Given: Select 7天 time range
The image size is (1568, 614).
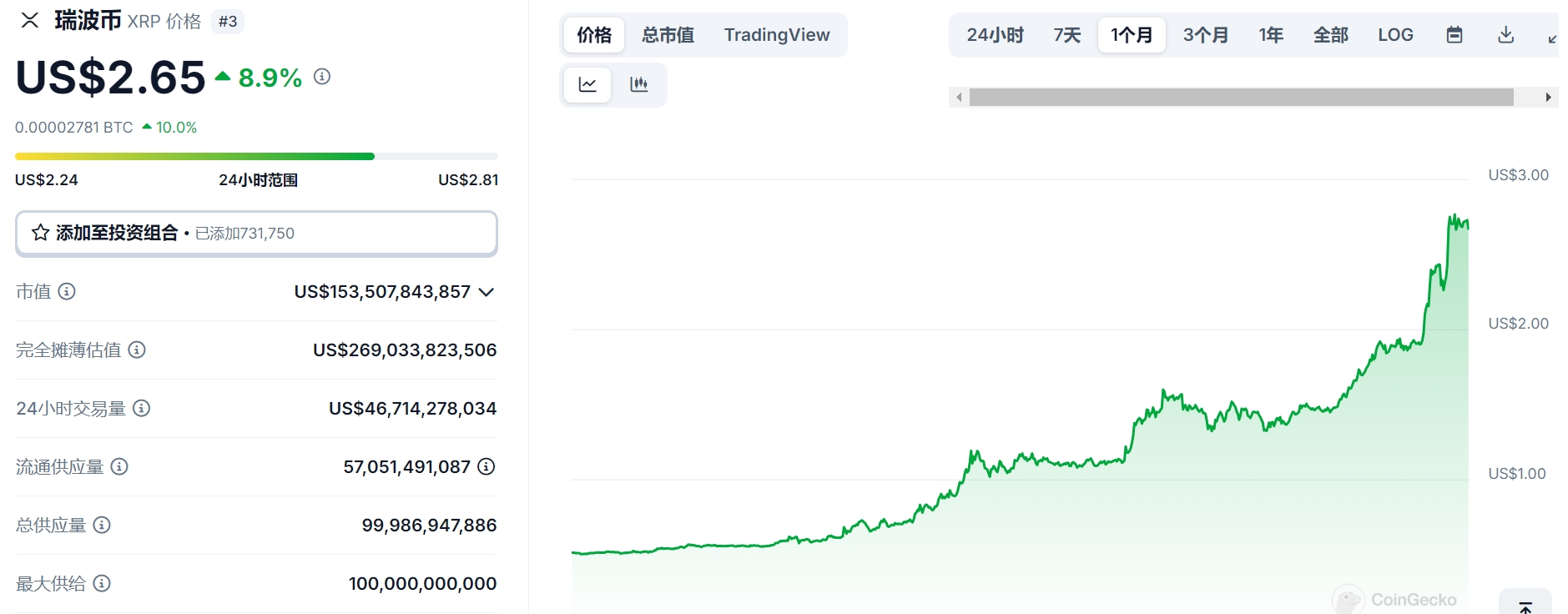Looking at the screenshot, I should 1067,35.
